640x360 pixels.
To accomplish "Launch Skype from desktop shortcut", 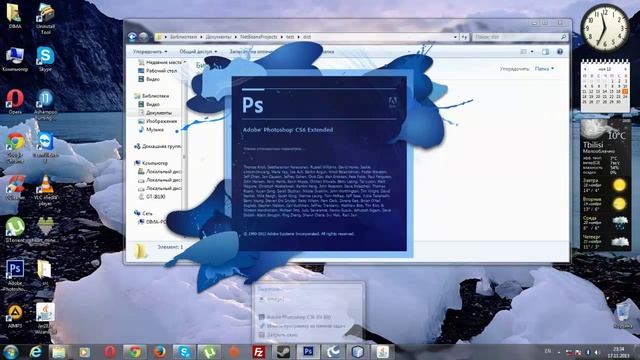I will click(45, 59).
